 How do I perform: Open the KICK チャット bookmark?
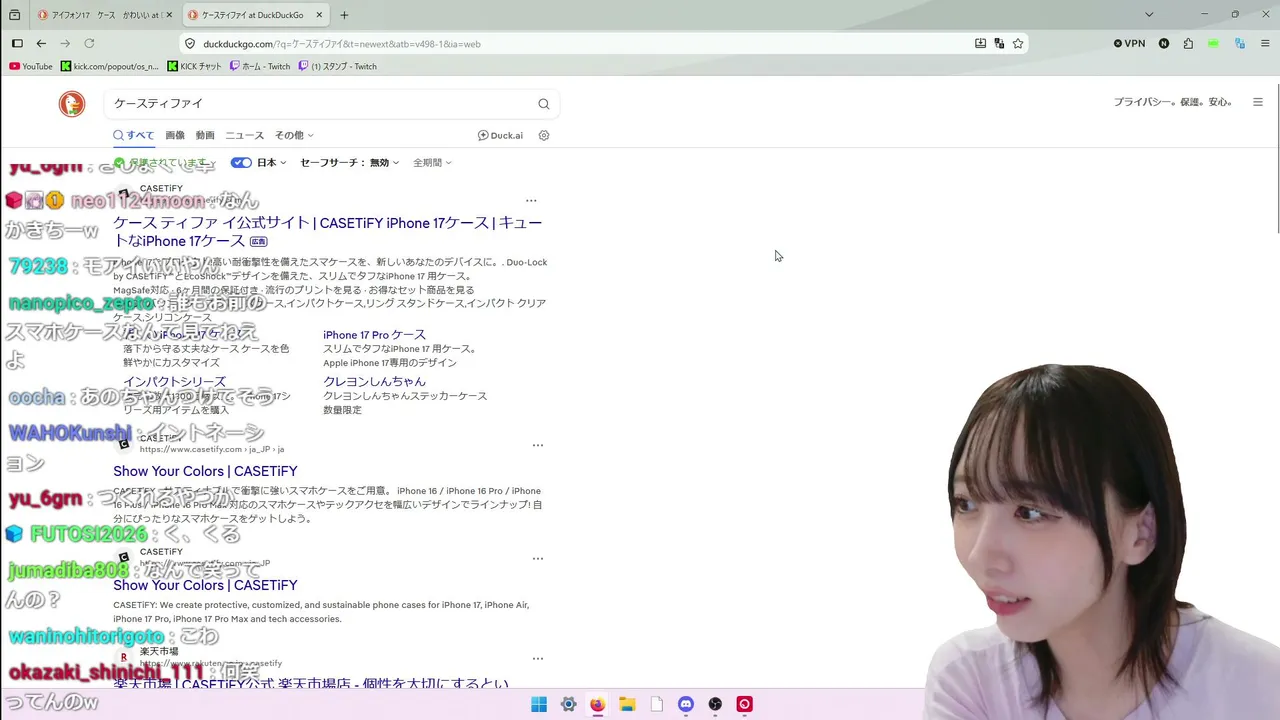coord(195,66)
